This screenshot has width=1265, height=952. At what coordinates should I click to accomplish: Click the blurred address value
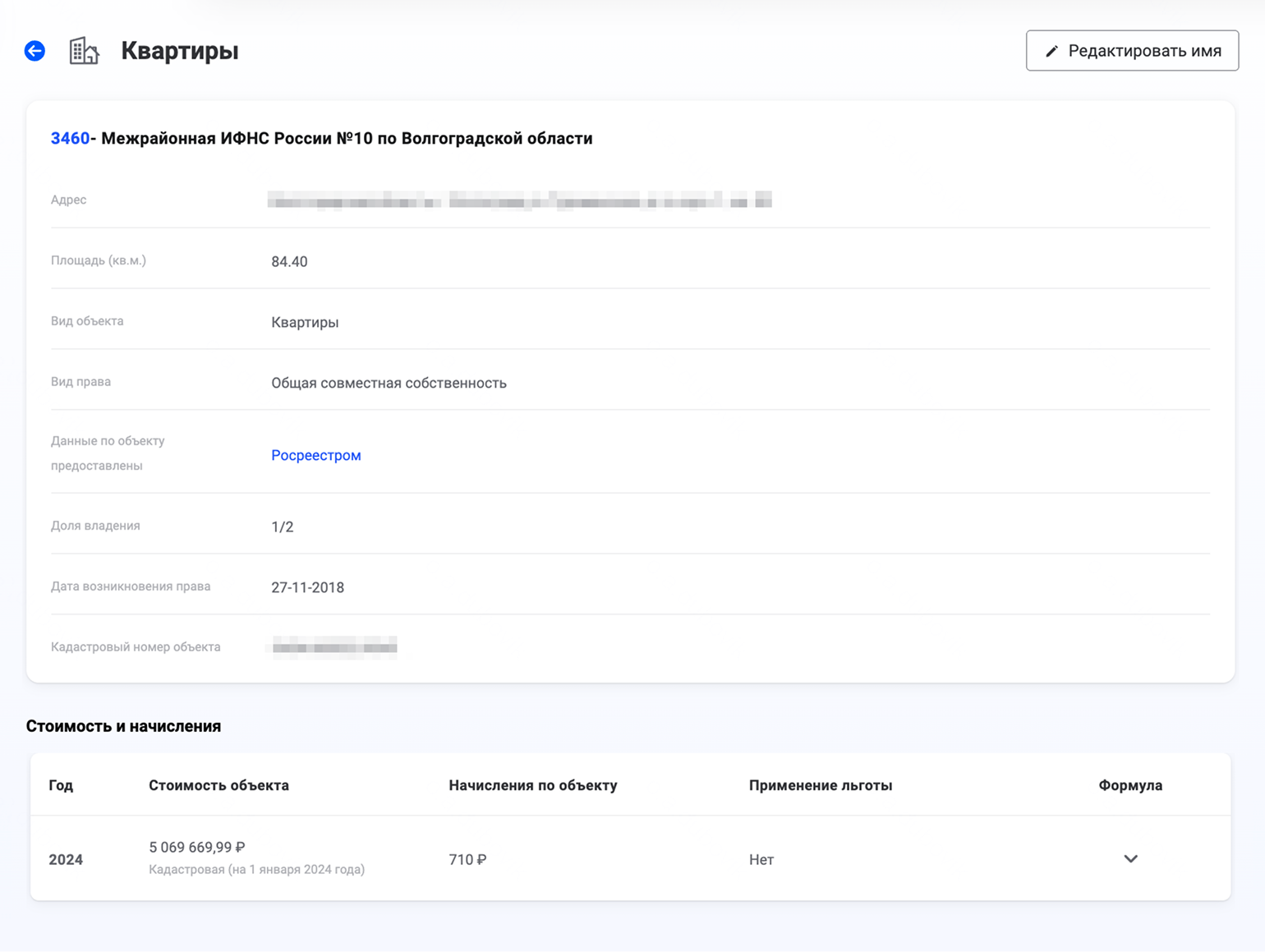point(519,200)
